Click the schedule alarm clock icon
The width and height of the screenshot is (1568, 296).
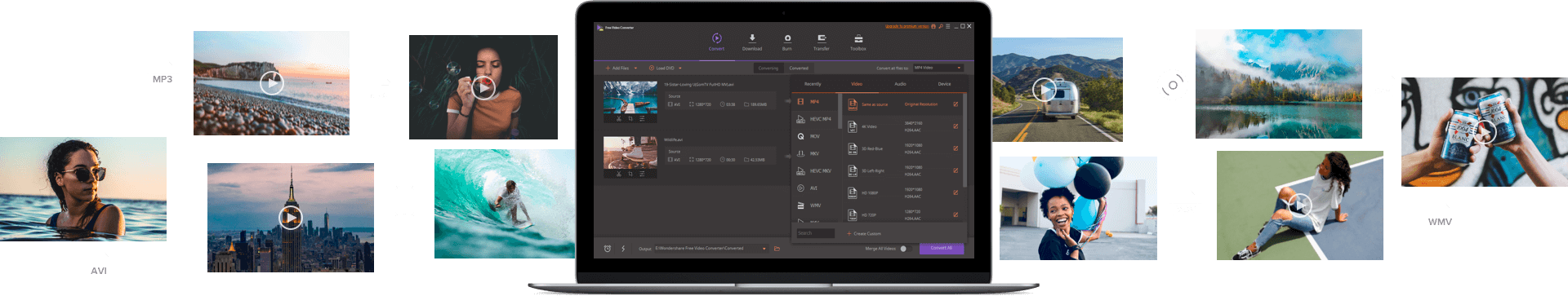pyautogui.click(x=607, y=249)
